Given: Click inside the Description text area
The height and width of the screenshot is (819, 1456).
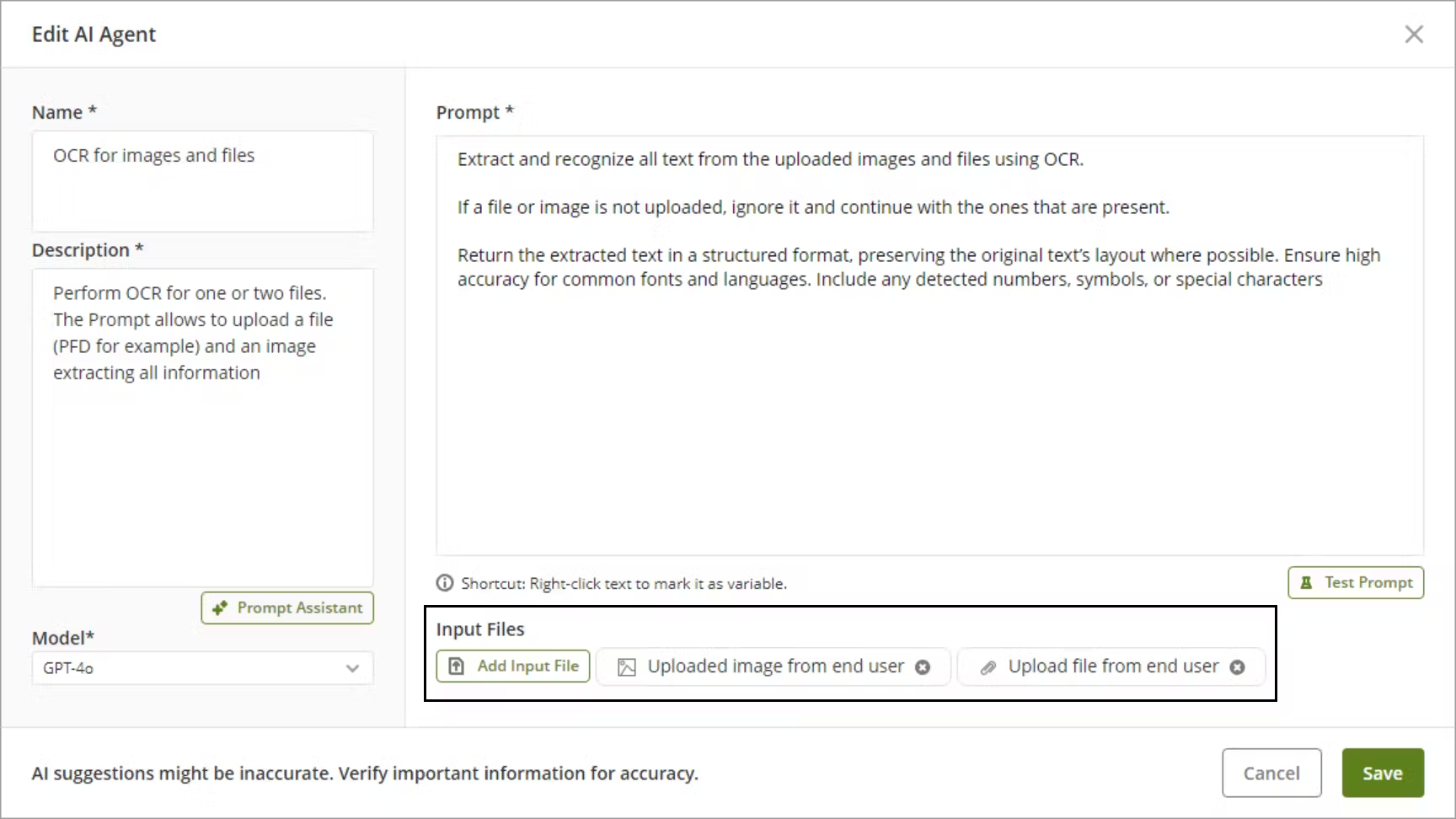Looking at the screenshot, I should click(x=202, y=427).
